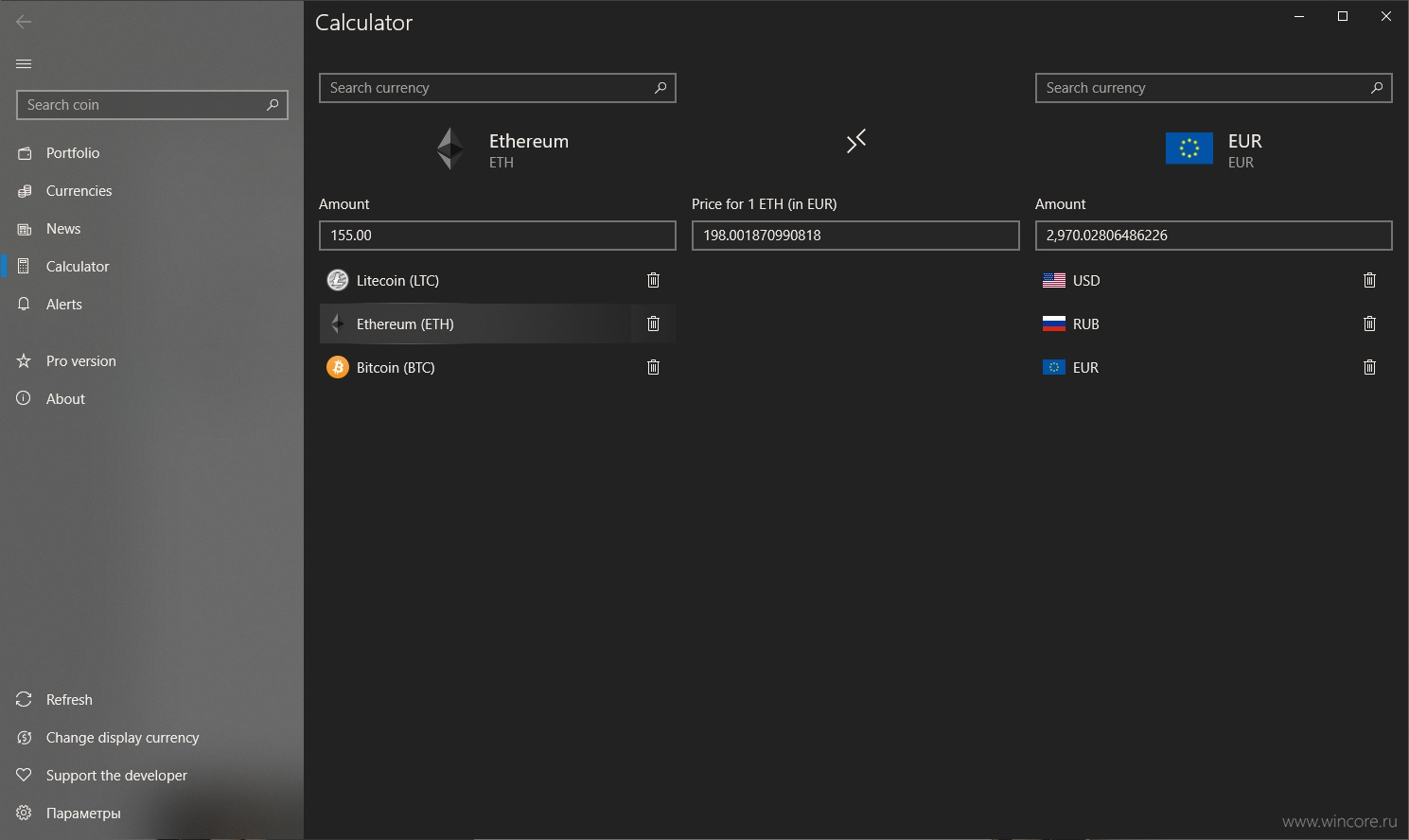Go to Currencies page
The width and height of the screenshot is (1409, 840).
151,190
